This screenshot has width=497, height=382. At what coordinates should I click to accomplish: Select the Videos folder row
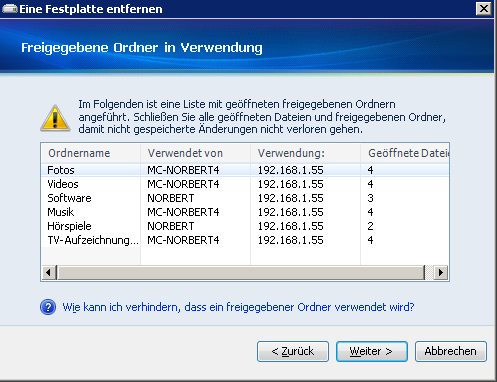tap(245, 184)
